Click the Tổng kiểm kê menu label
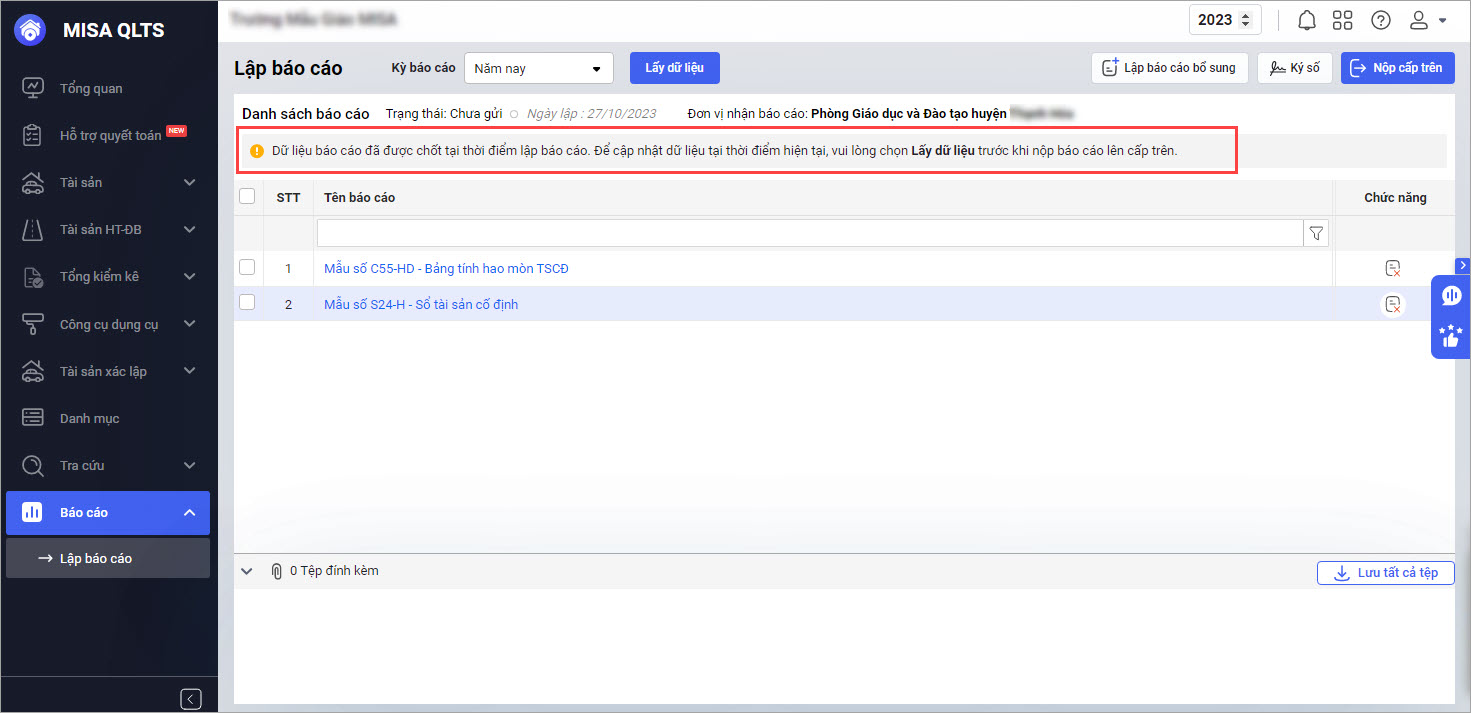Viewport: 1471px width, 713px height. [99, 276]
